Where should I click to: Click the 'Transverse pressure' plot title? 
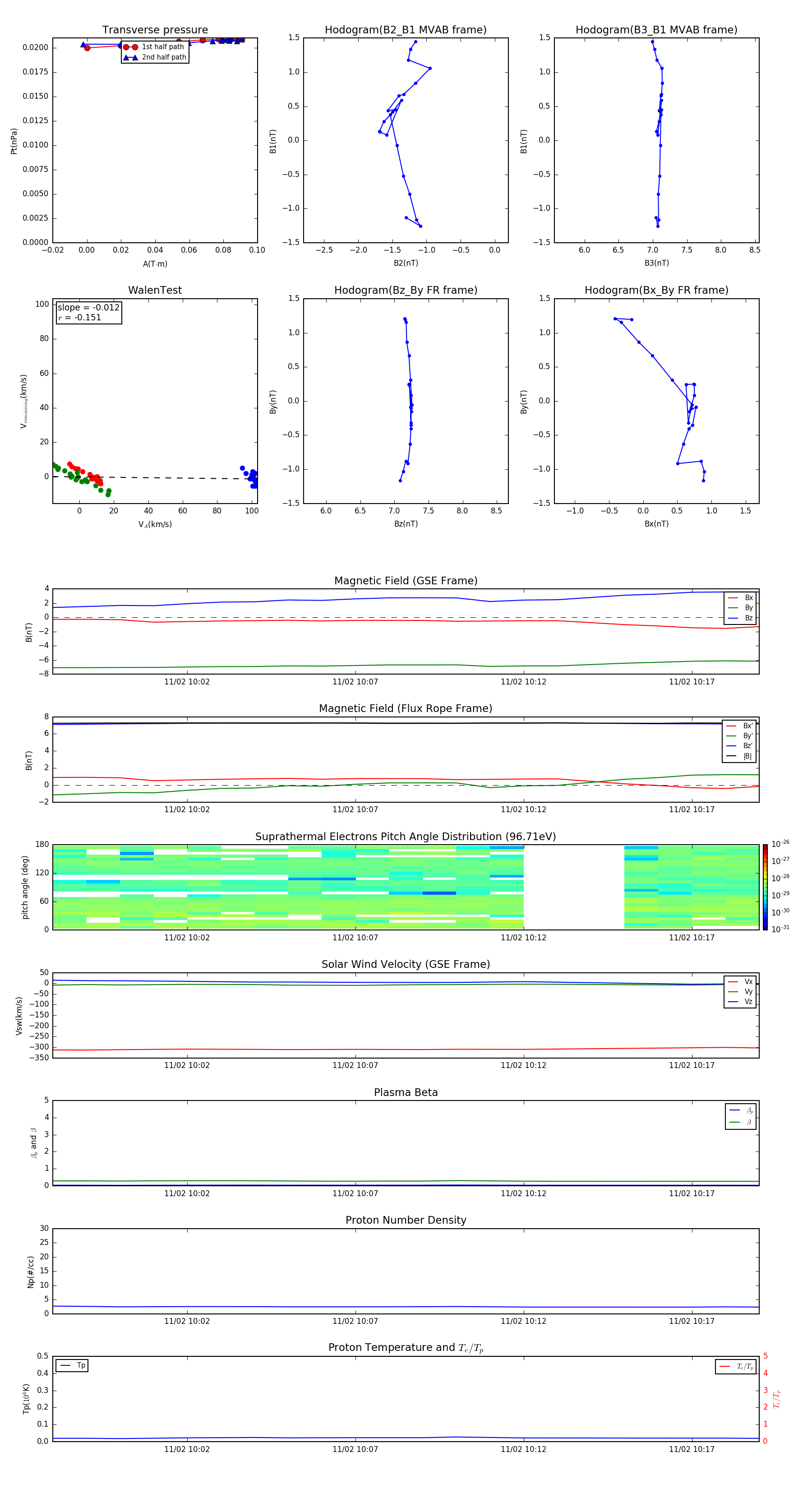coord(155,30)
